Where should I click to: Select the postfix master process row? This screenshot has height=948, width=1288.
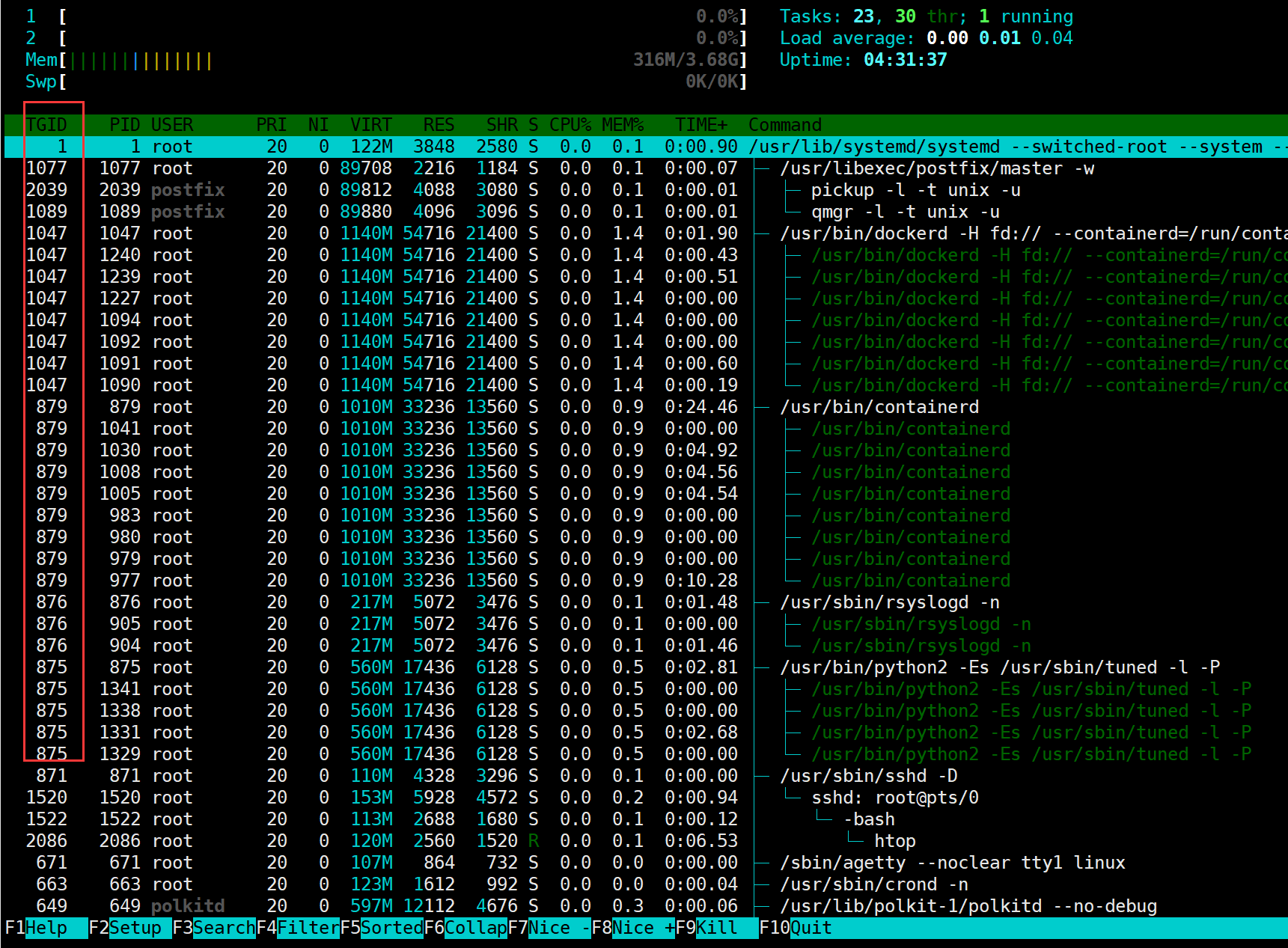[646, 168]
